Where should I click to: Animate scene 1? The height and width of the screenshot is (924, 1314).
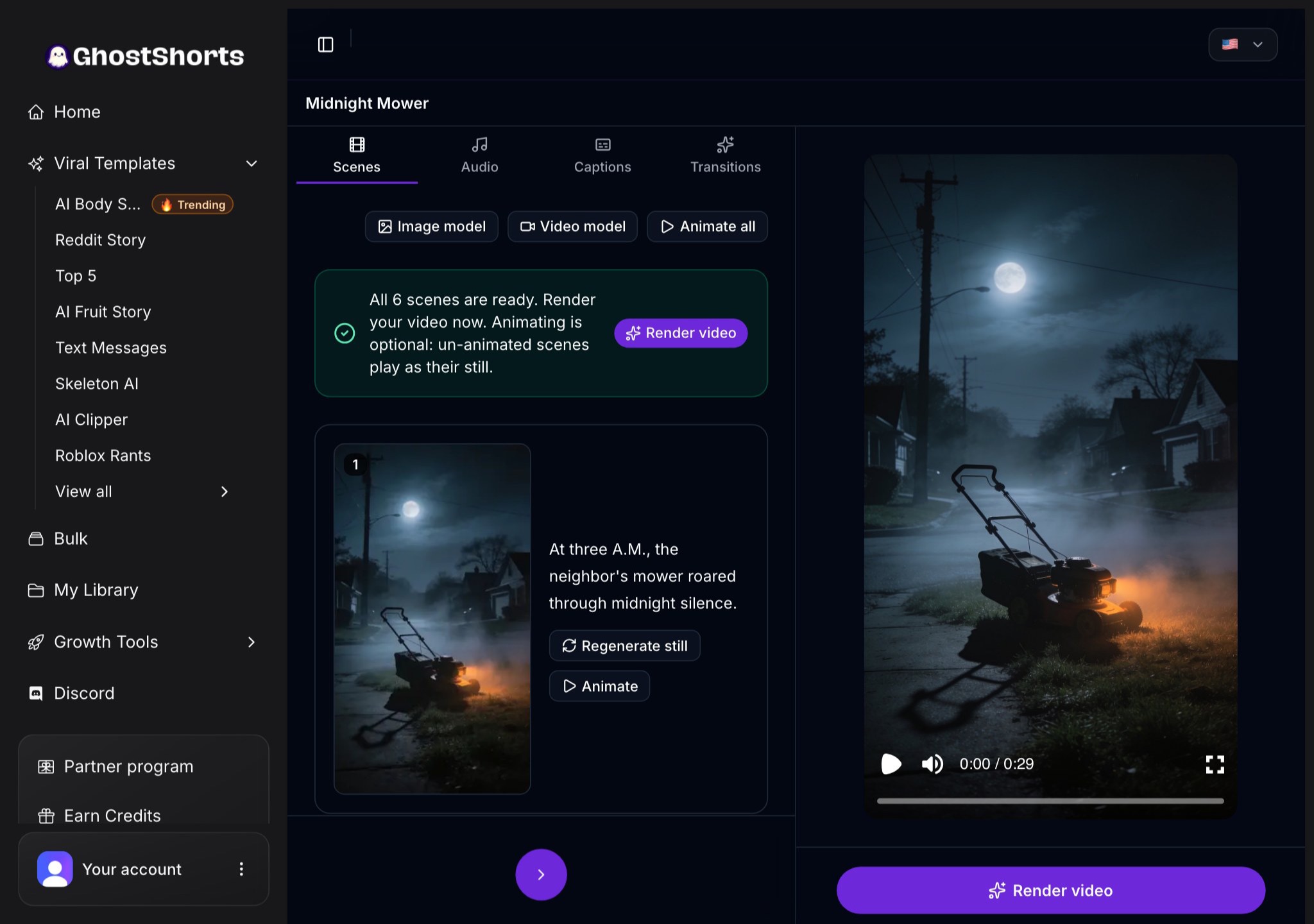(x=599, y=686)
